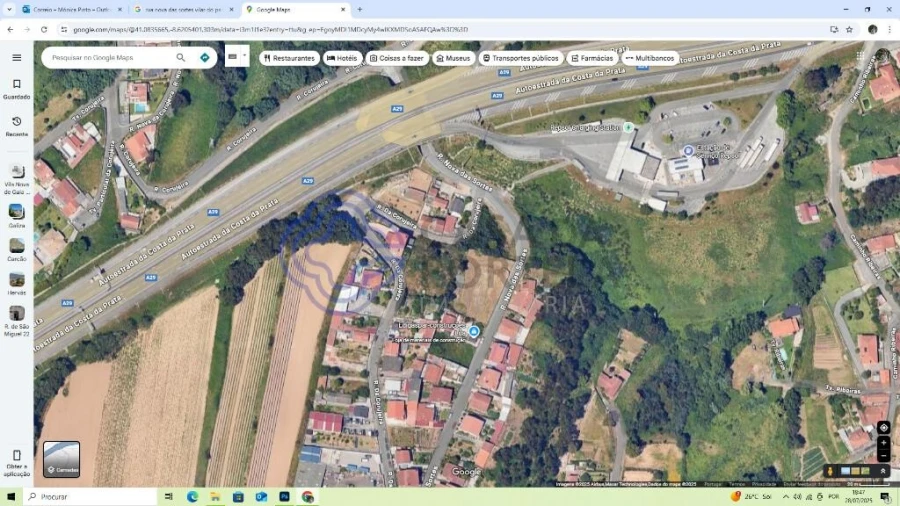Image resolution: width=900 pixels, height=506 pixels.
Task: Filter by Restaurantes chip
Action: (289, 58)
